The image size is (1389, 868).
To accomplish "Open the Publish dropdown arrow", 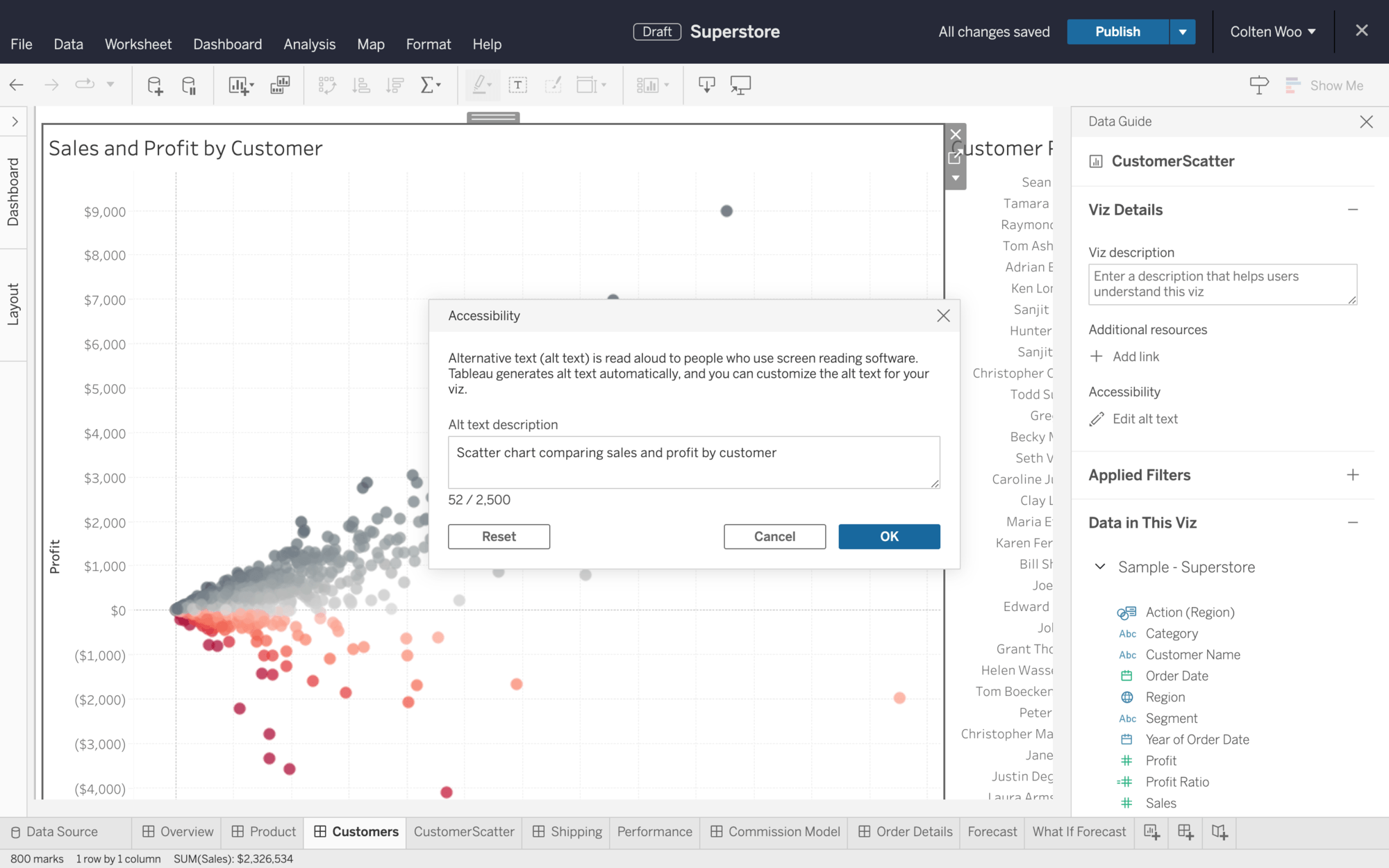I will coord(1183,31).
